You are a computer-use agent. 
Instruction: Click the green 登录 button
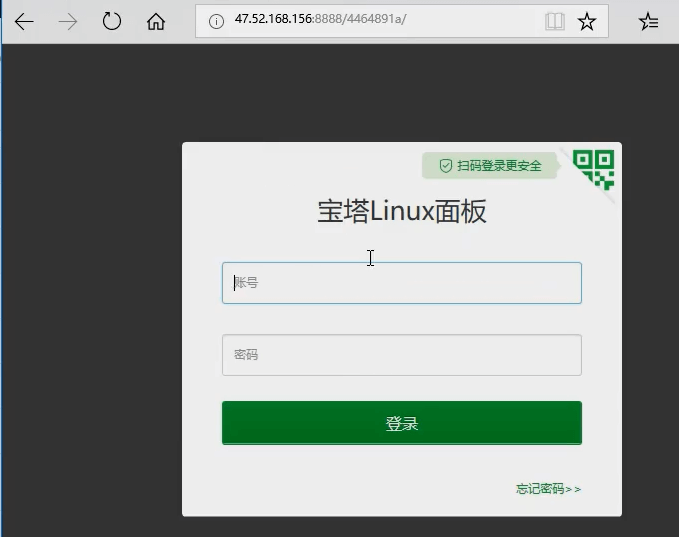402,423
